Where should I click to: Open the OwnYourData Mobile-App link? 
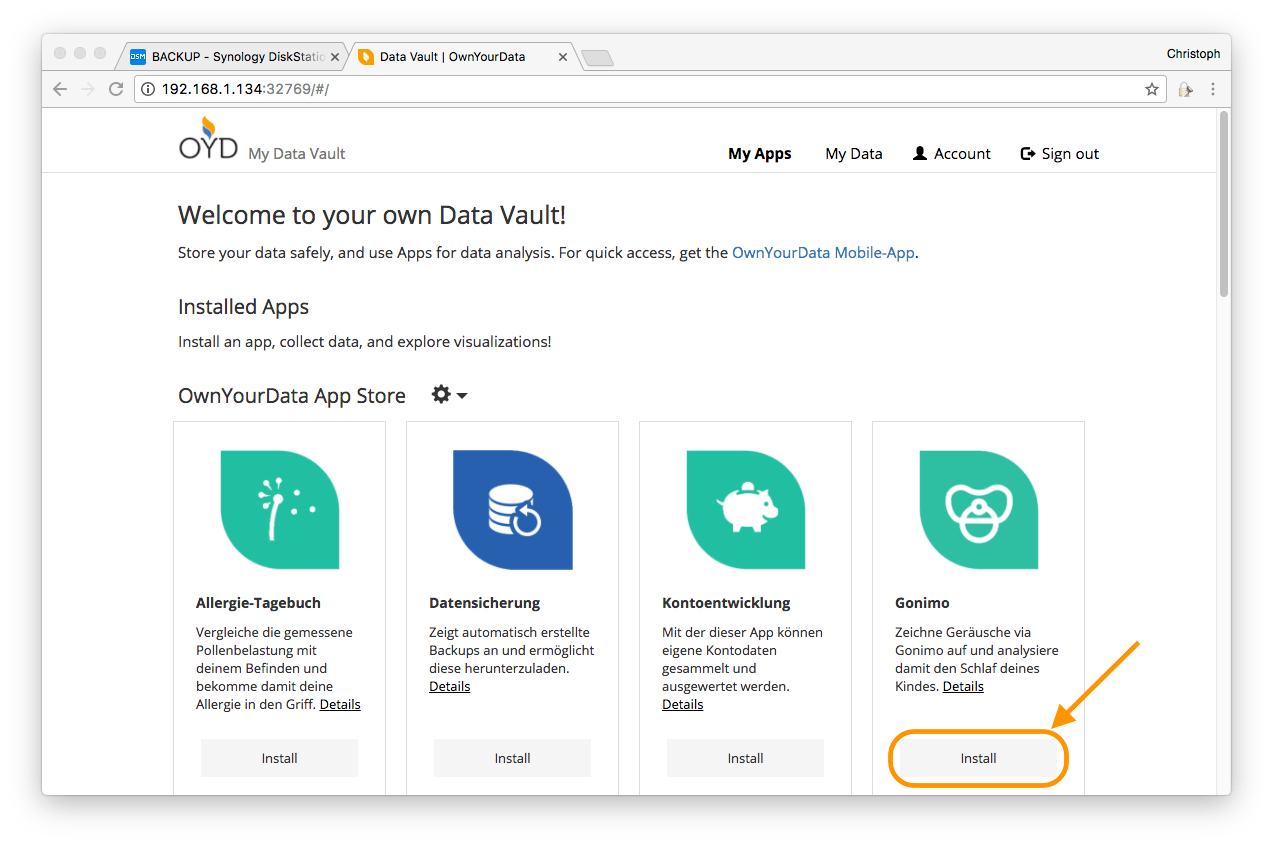(x=823, y=253)
